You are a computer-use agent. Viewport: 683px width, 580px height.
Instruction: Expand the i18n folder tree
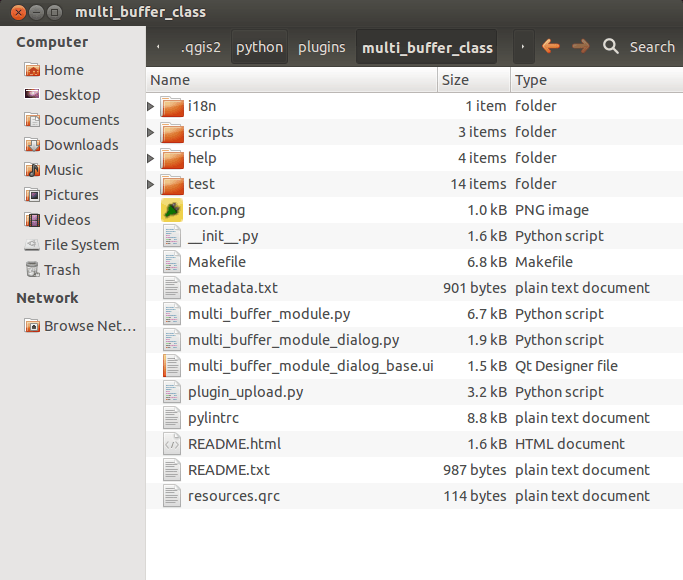click(151, 106)
